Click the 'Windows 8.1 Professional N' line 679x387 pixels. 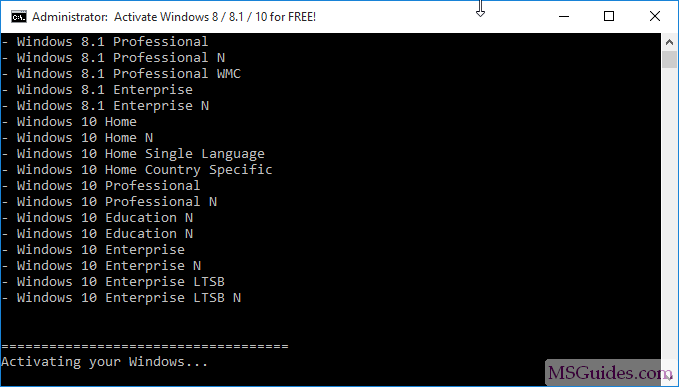(x=113, y=58)
